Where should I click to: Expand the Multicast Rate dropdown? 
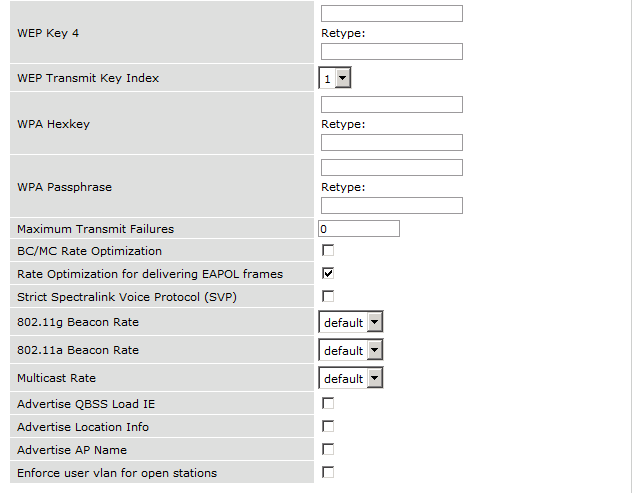click(x=351, y=378)
